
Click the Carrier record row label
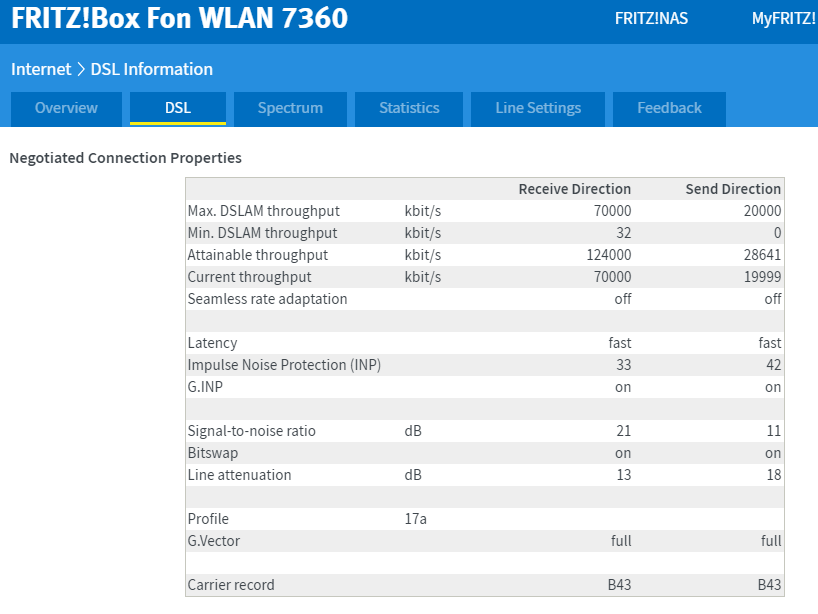point(231,585)
